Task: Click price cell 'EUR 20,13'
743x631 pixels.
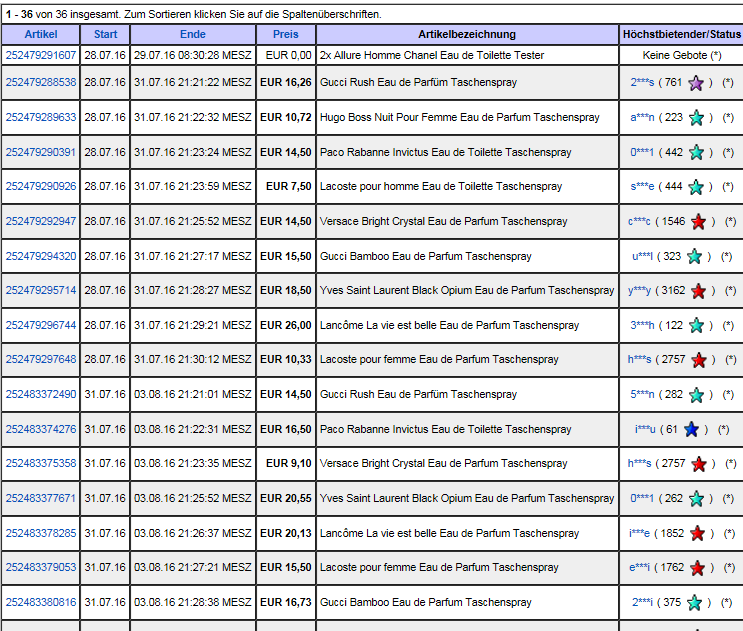Action: [x=286, y=533]
